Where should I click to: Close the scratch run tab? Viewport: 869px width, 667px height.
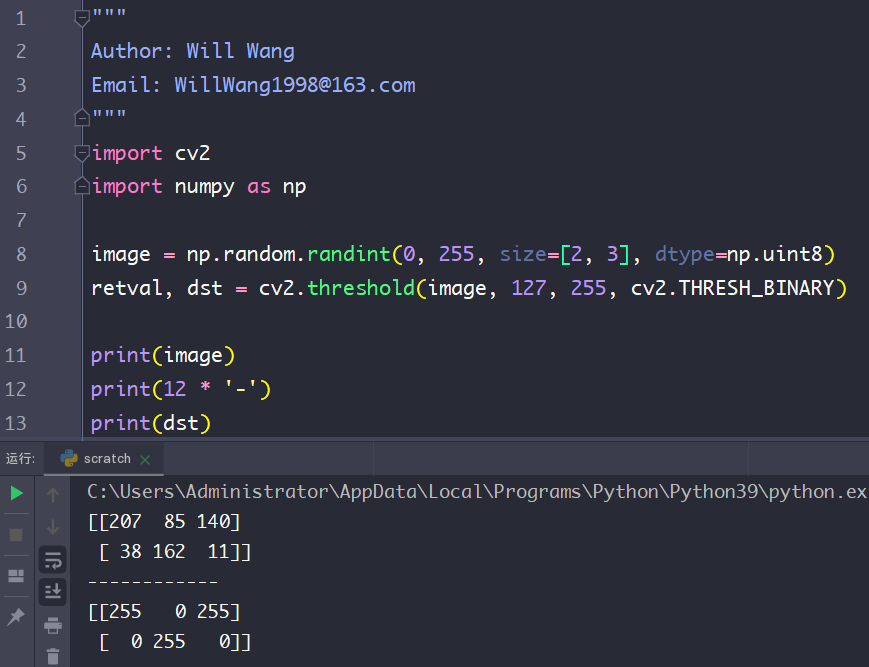tap(145, 460)
